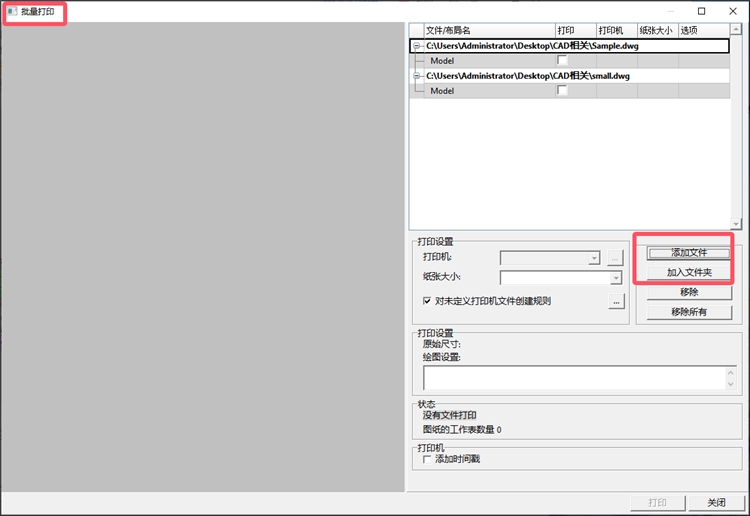Uncheck 对未定义打印机文件创建规则 checkbox
The height and width of the screenshot is (516, 750).
click(427, 301)
